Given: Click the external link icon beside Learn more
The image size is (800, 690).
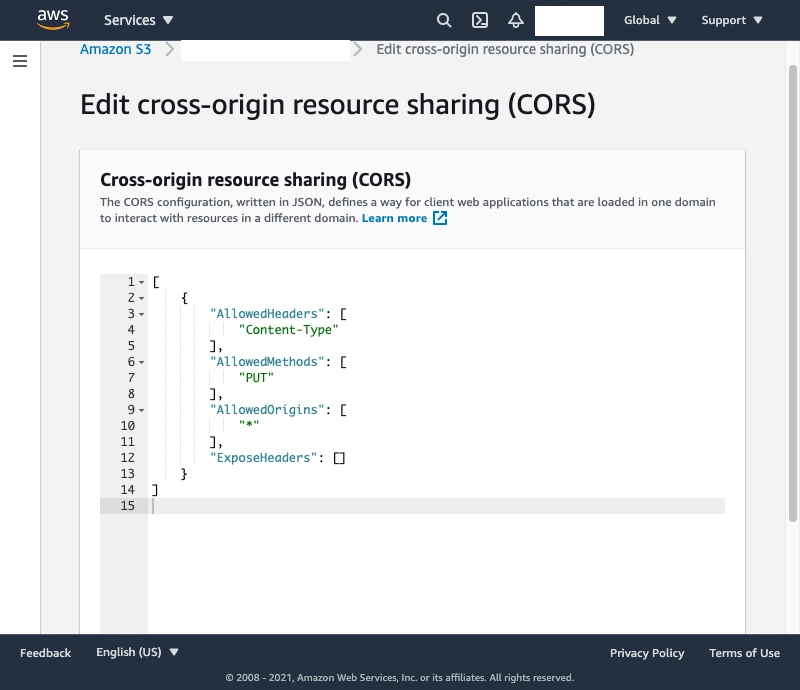Looking at the screenshot, I should pyautogui.click(x=440, y=218).
